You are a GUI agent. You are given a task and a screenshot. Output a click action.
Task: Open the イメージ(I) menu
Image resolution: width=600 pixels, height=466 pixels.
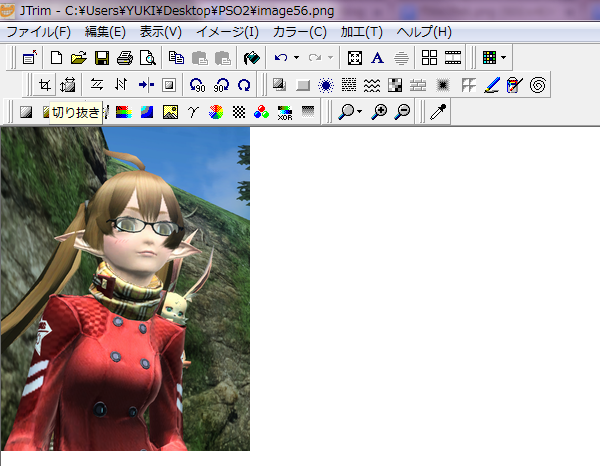coord(227,32)
